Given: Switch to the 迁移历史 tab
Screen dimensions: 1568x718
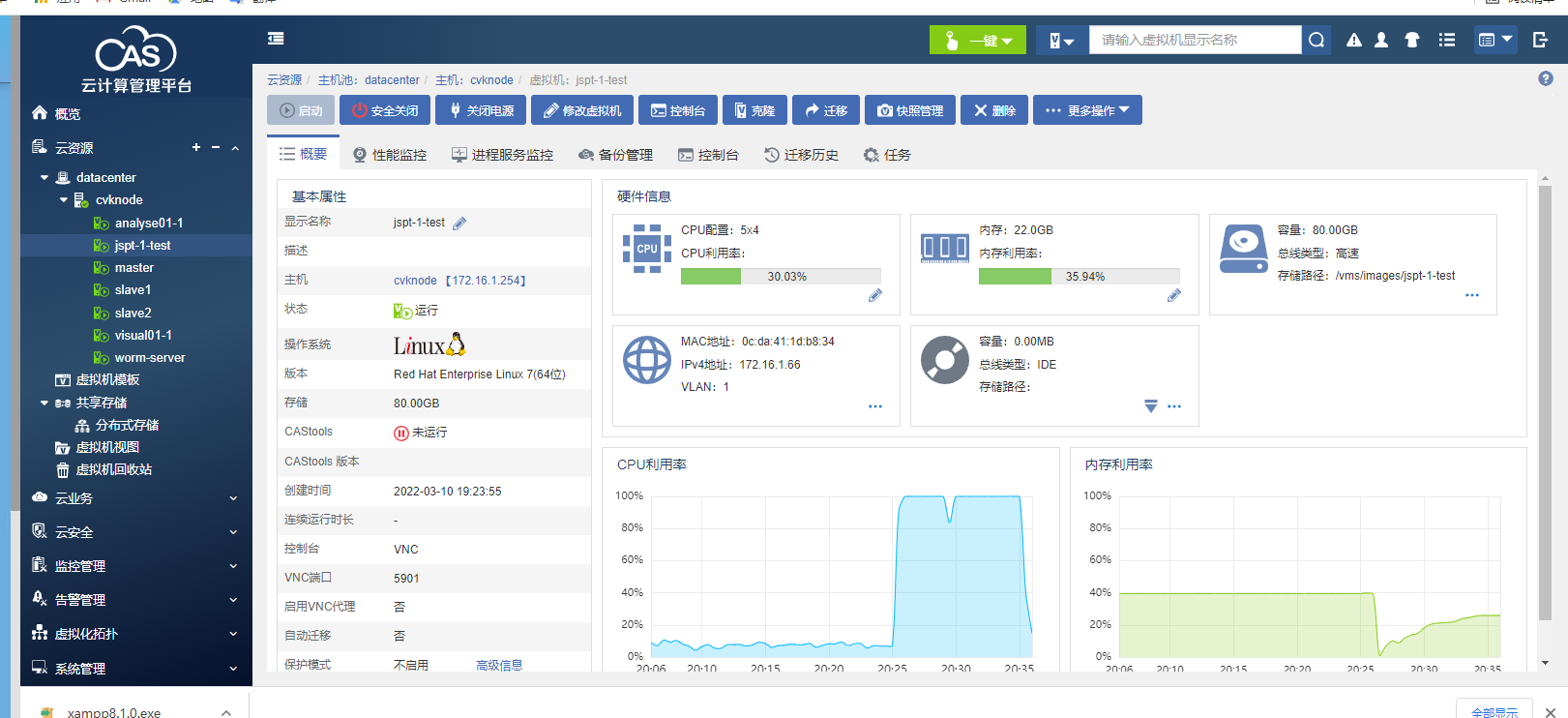Looking at the screenshot, I should (802, 155).
